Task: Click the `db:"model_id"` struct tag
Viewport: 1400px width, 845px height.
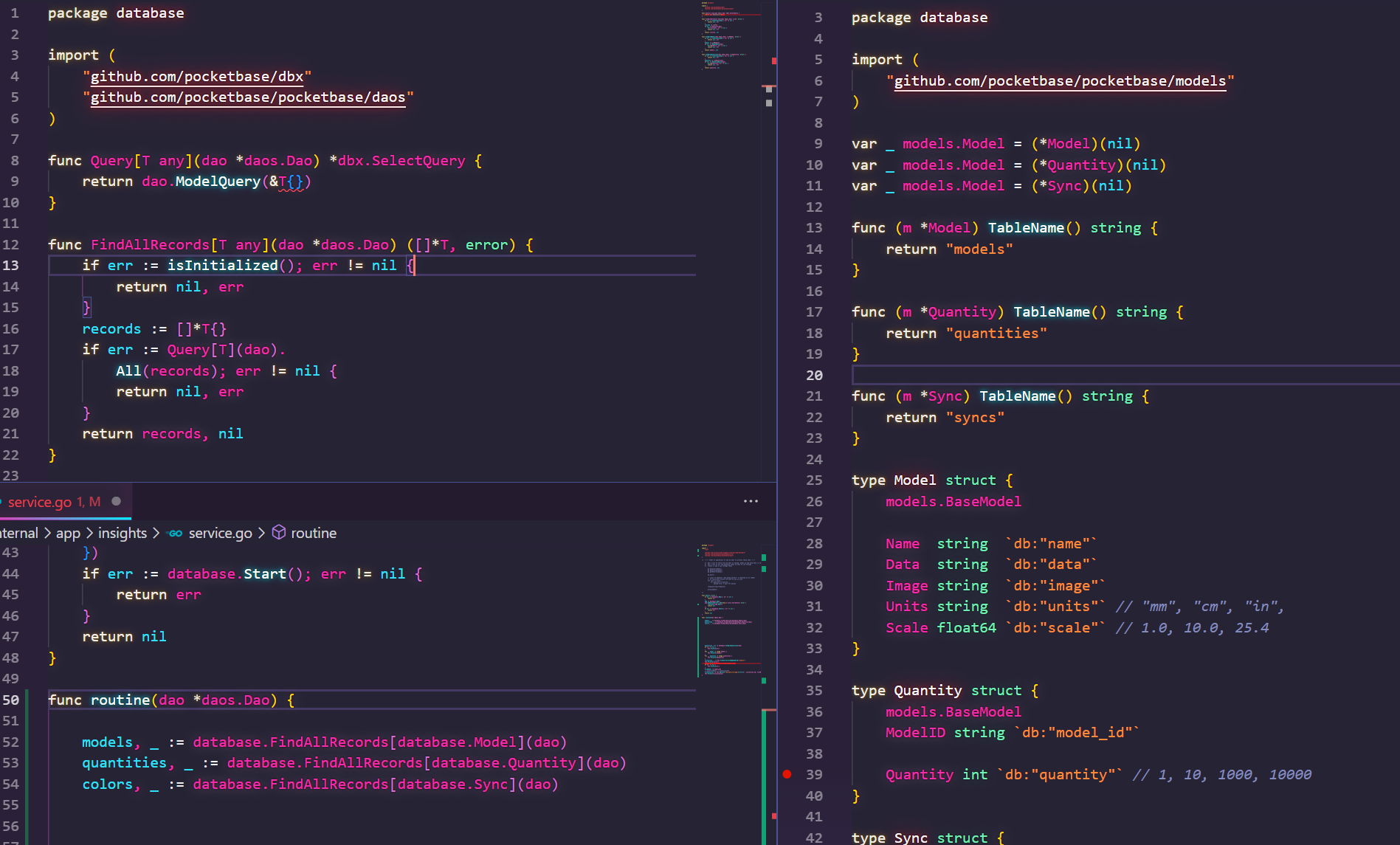Action: (1077, 733)
